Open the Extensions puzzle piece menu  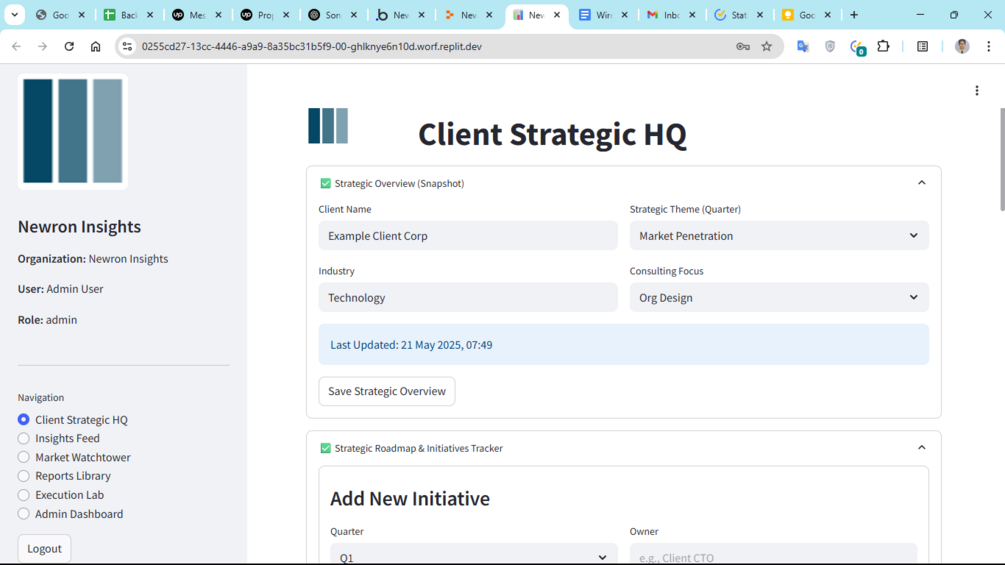(883, 46)
